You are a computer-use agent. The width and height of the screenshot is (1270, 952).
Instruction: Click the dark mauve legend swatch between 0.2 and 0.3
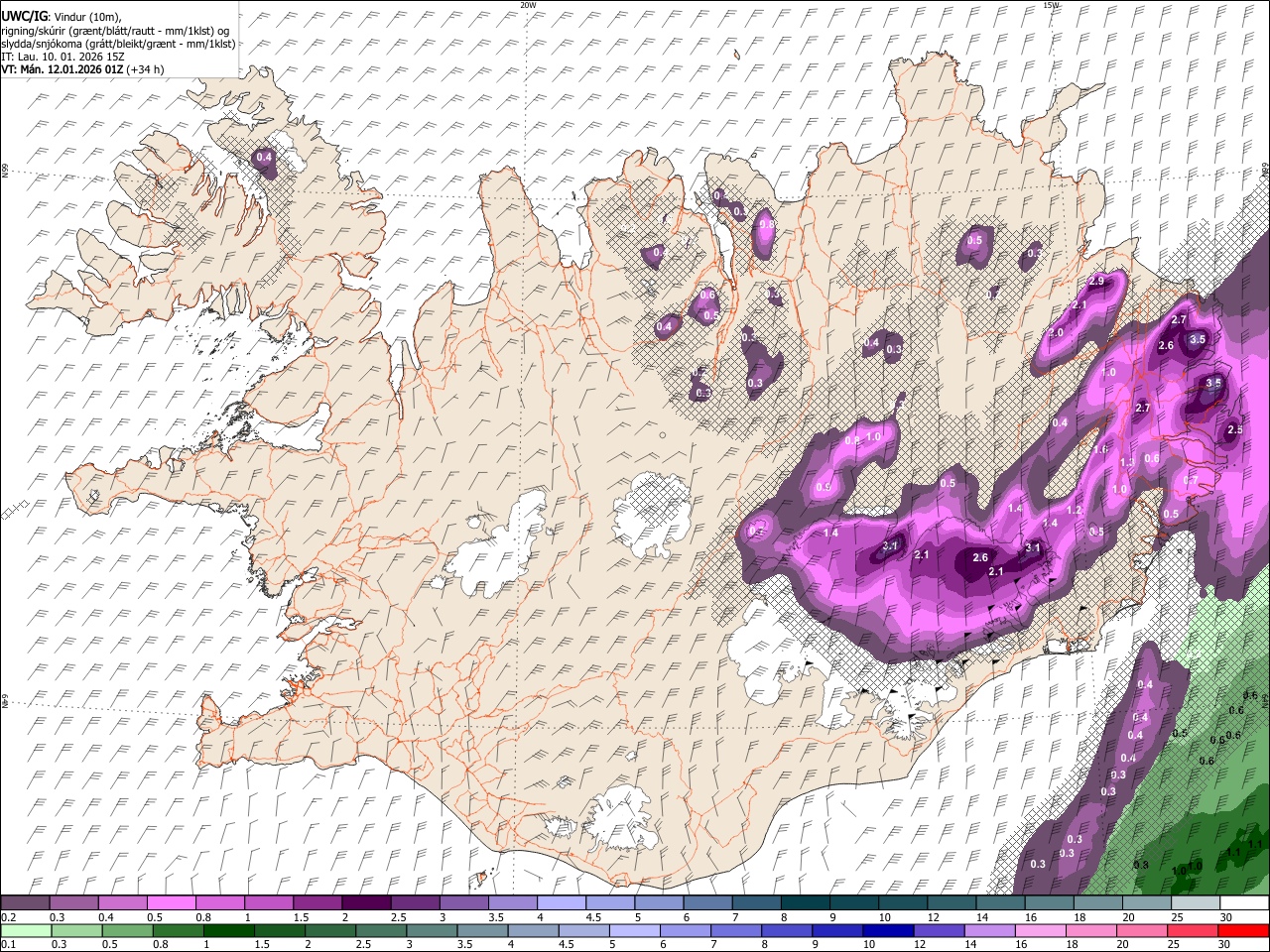pyautogui.click(x=25, y=903)
